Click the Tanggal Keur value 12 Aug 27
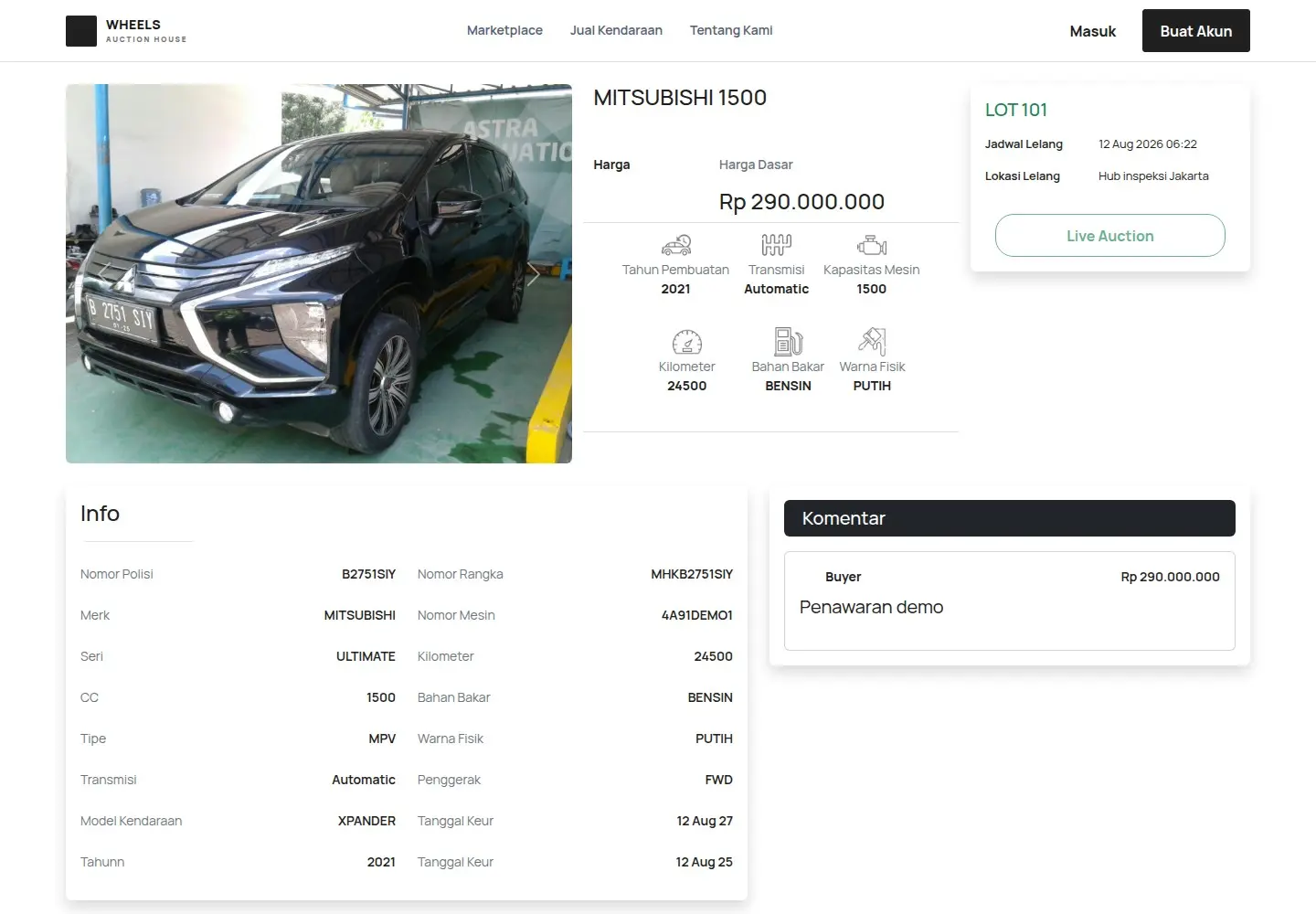Screen dimensions: 1316x914 point(705,821)
